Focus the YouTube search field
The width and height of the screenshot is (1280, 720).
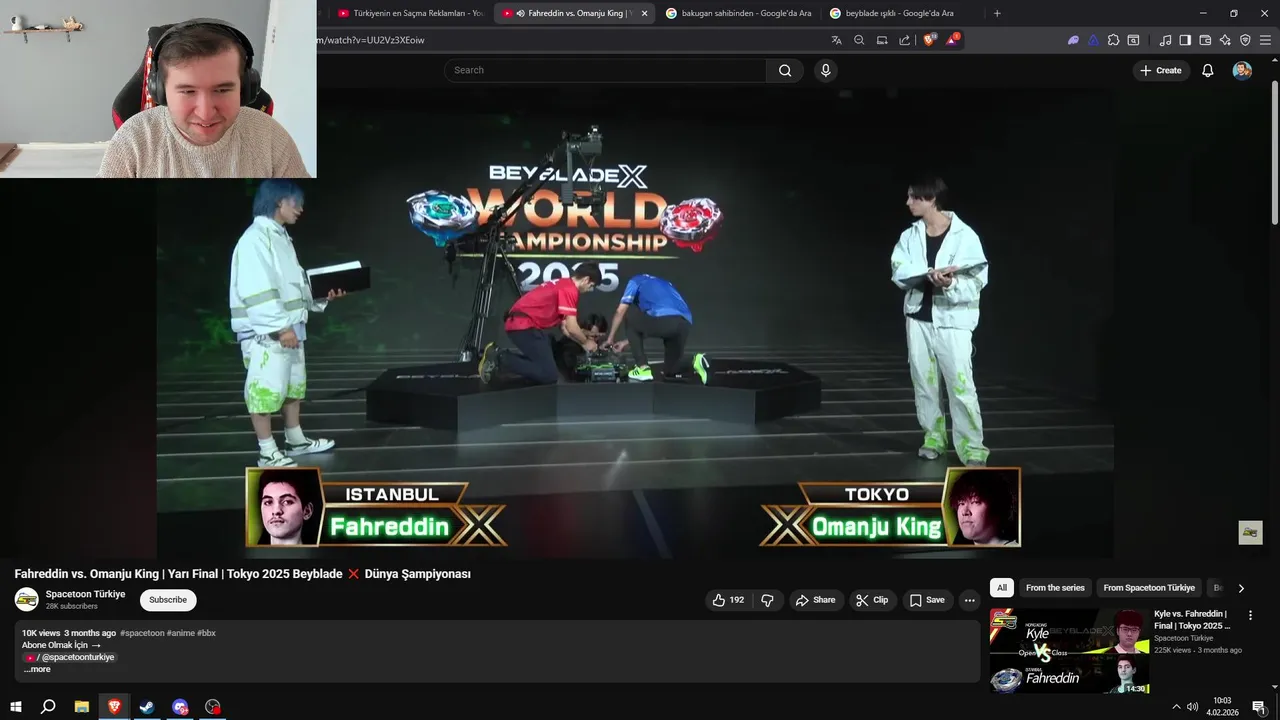(x=605, y=70)
